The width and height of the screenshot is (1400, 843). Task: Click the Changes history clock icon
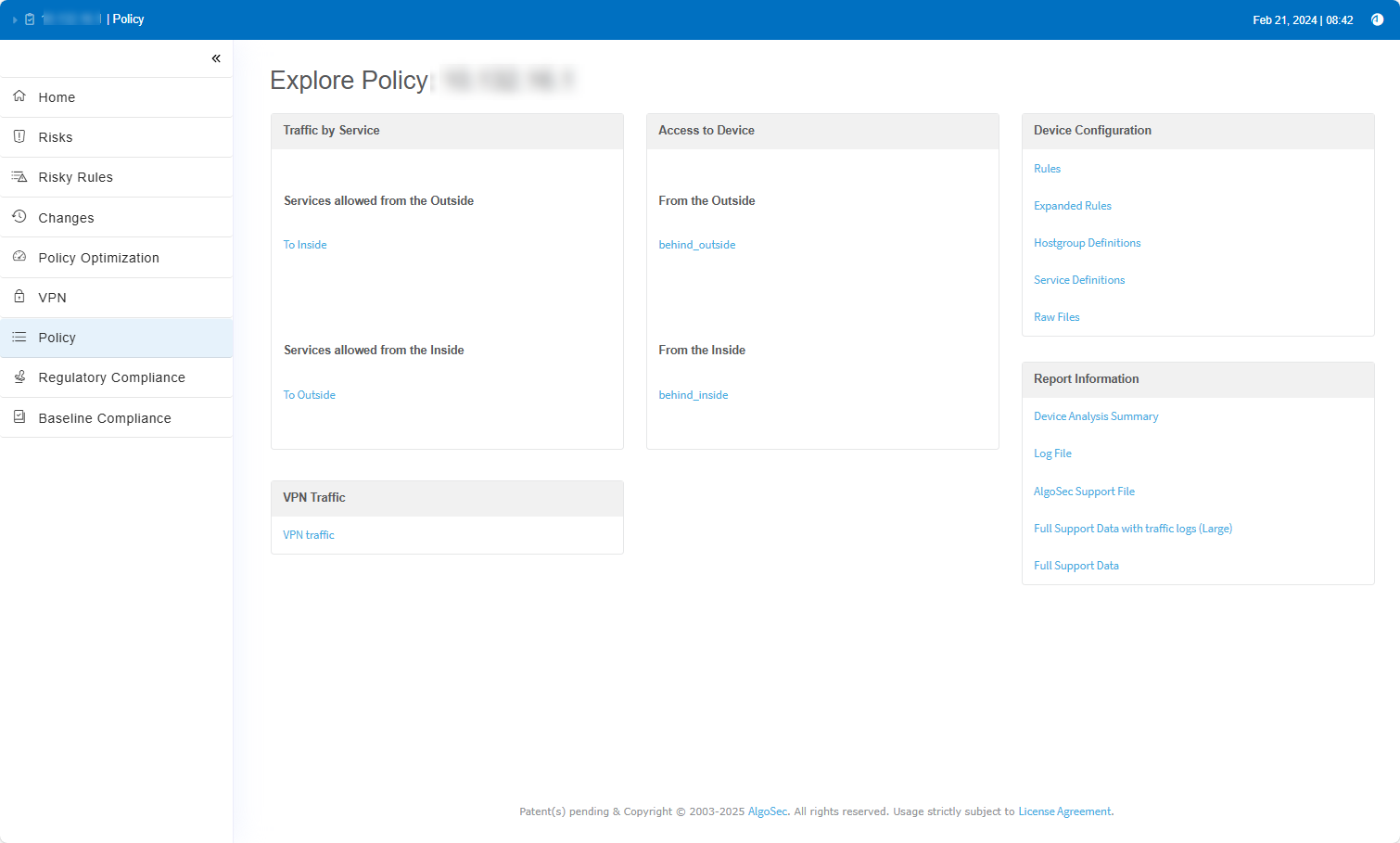pyautogui.click(x=19, y=217)
